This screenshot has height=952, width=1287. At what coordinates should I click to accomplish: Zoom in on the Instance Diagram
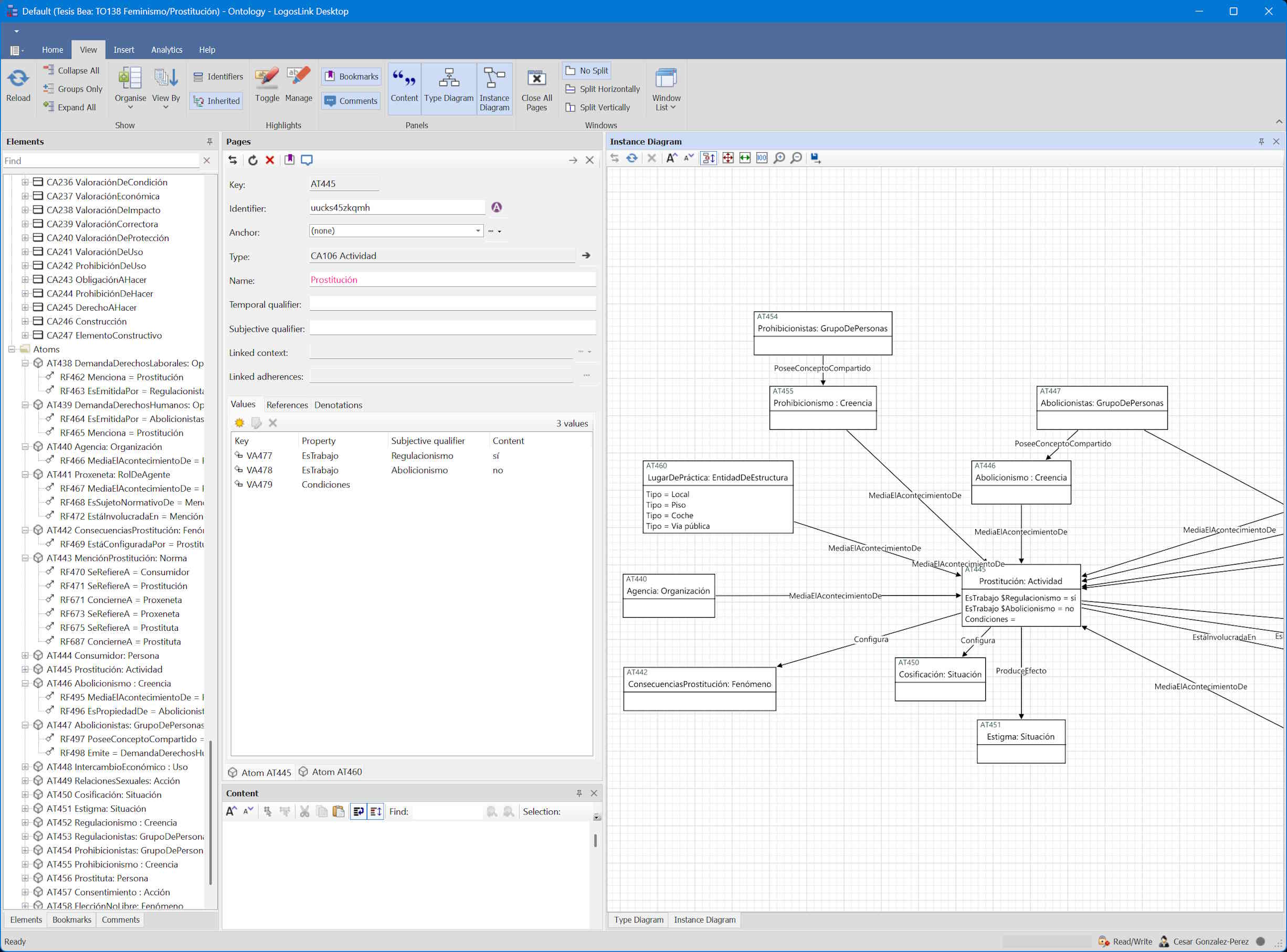[x=779, y=158]
